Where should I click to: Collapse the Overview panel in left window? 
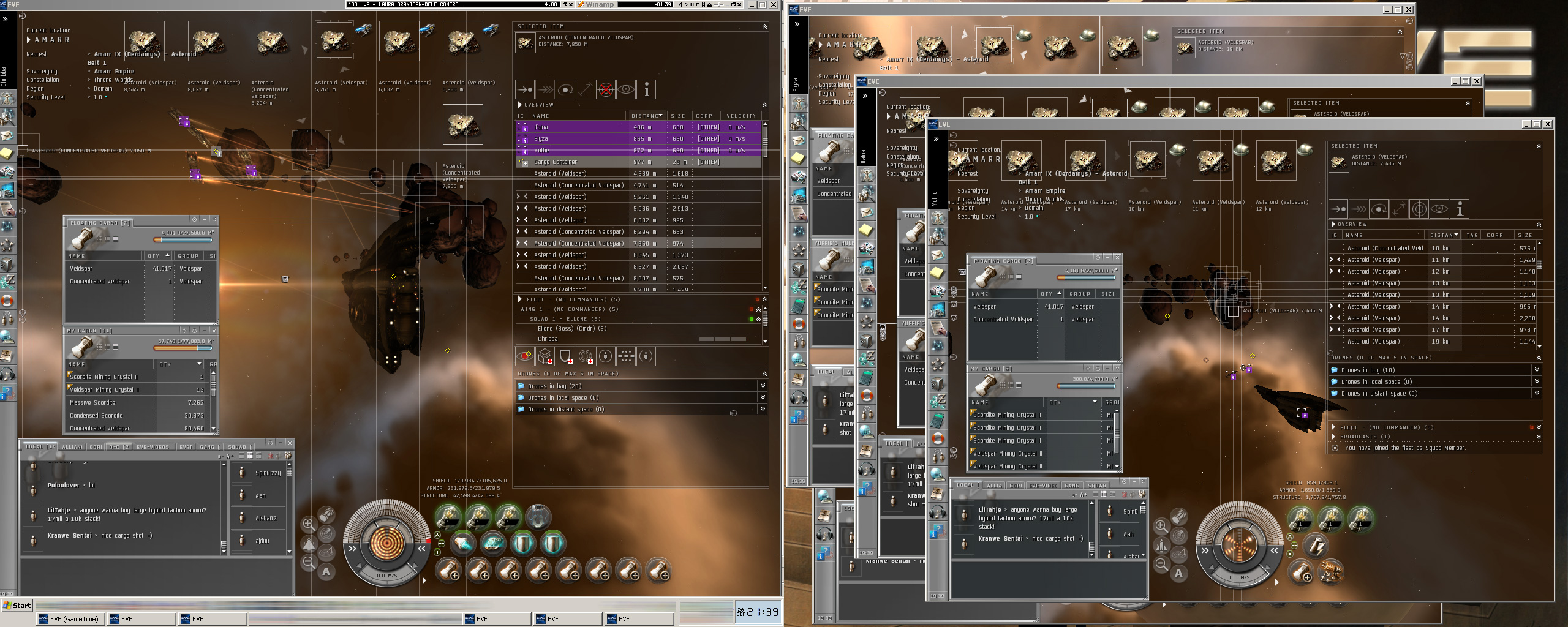(764, 105)
